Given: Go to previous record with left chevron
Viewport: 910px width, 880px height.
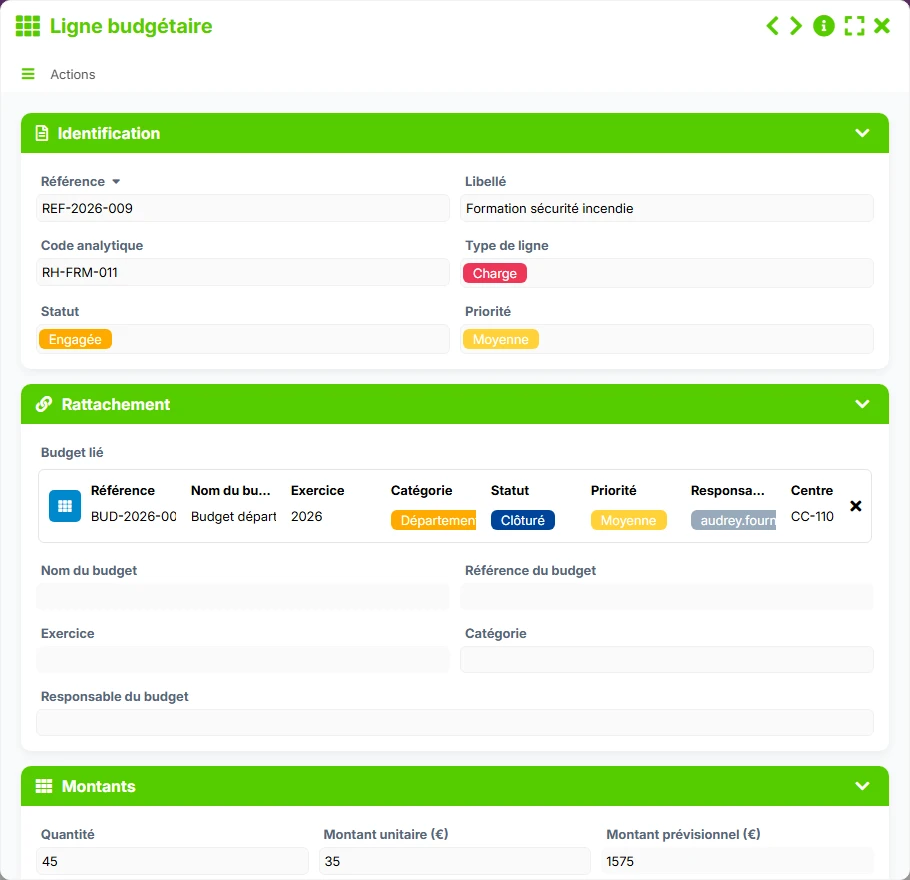Looking at the screenshot, I should click(772, 26).
